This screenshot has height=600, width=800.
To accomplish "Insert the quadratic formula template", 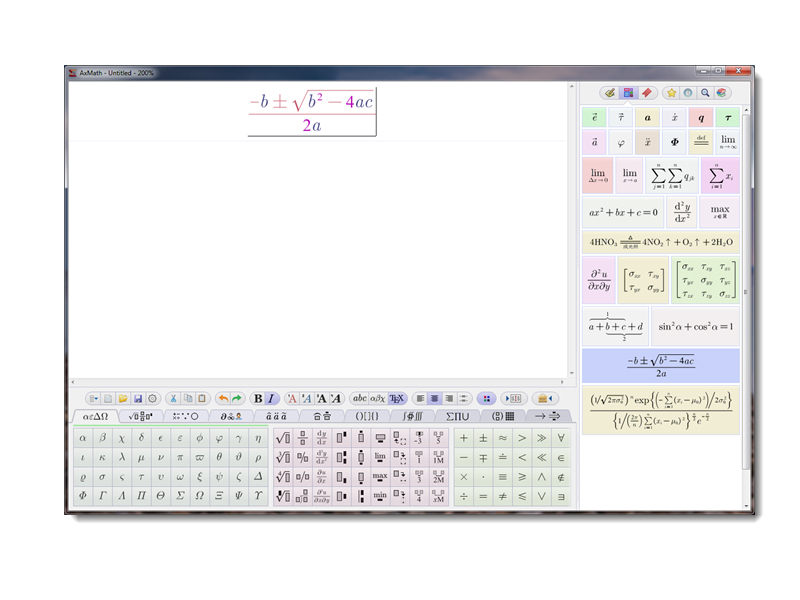I will (x=660, y=365).
